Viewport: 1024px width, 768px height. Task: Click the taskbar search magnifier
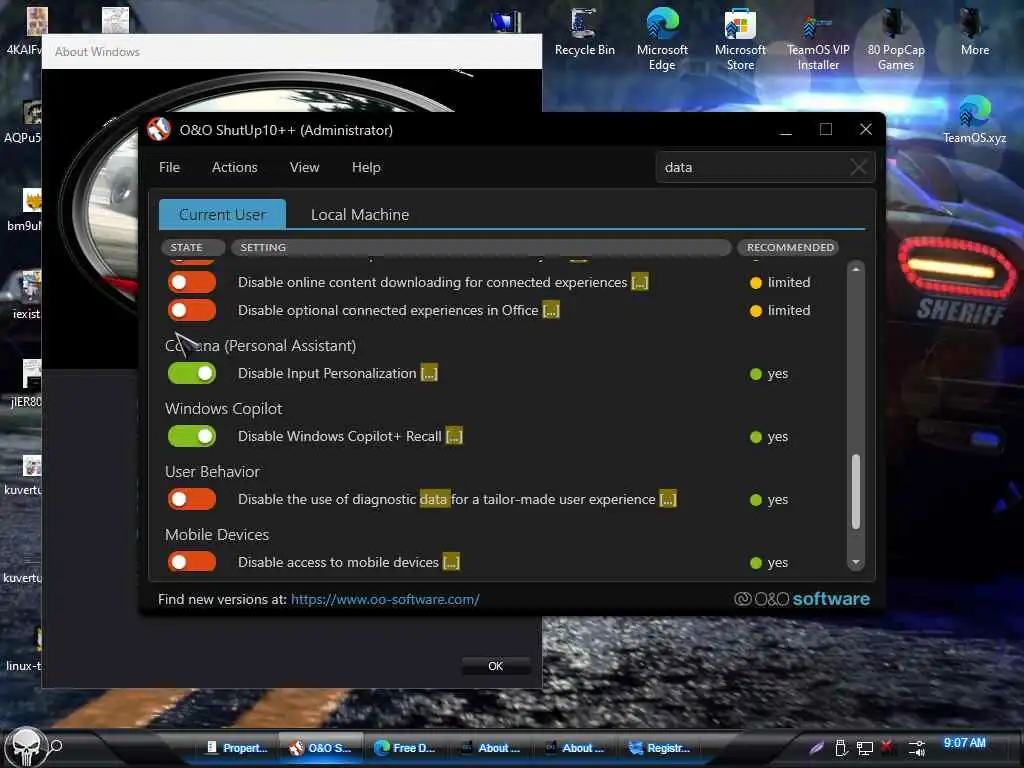click(x=56, y=746)
